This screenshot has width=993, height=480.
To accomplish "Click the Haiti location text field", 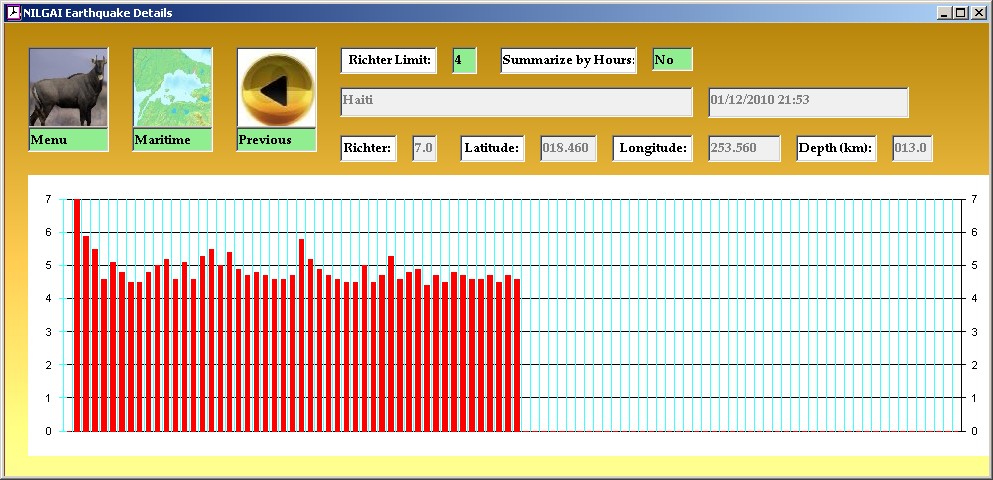I will click(516, 102).
